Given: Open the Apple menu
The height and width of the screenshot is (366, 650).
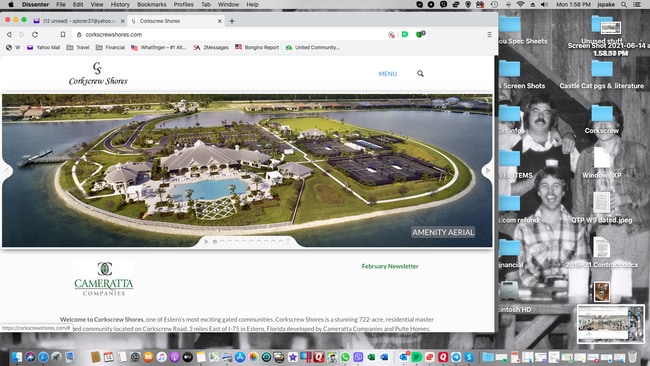Looking at the screenshot, I should point(11,5).
